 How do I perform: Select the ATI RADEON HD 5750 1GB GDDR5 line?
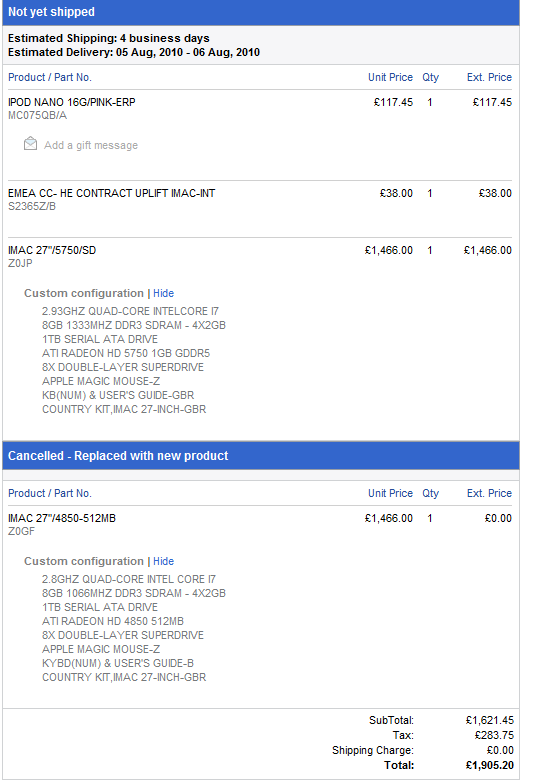pyautogui.click(x=126, y=353)
